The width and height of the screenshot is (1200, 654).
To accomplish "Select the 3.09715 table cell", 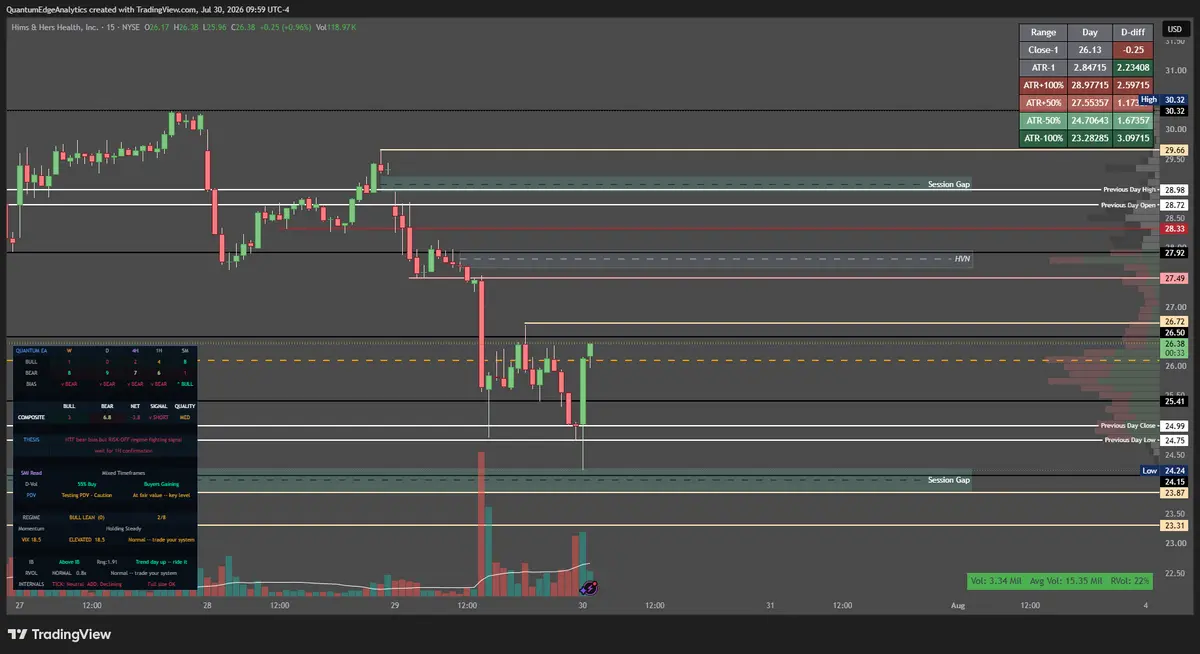I will 1132,139.
